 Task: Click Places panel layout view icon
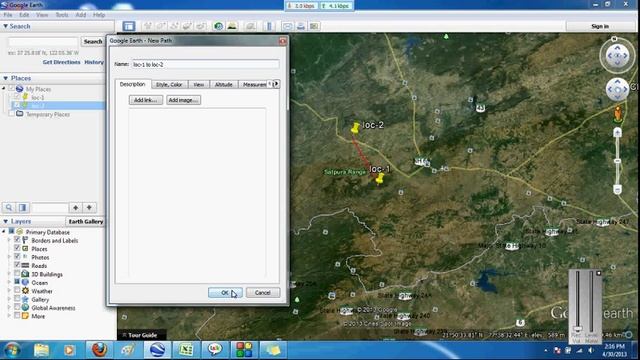pyautogui.click(x=22, y=208)
